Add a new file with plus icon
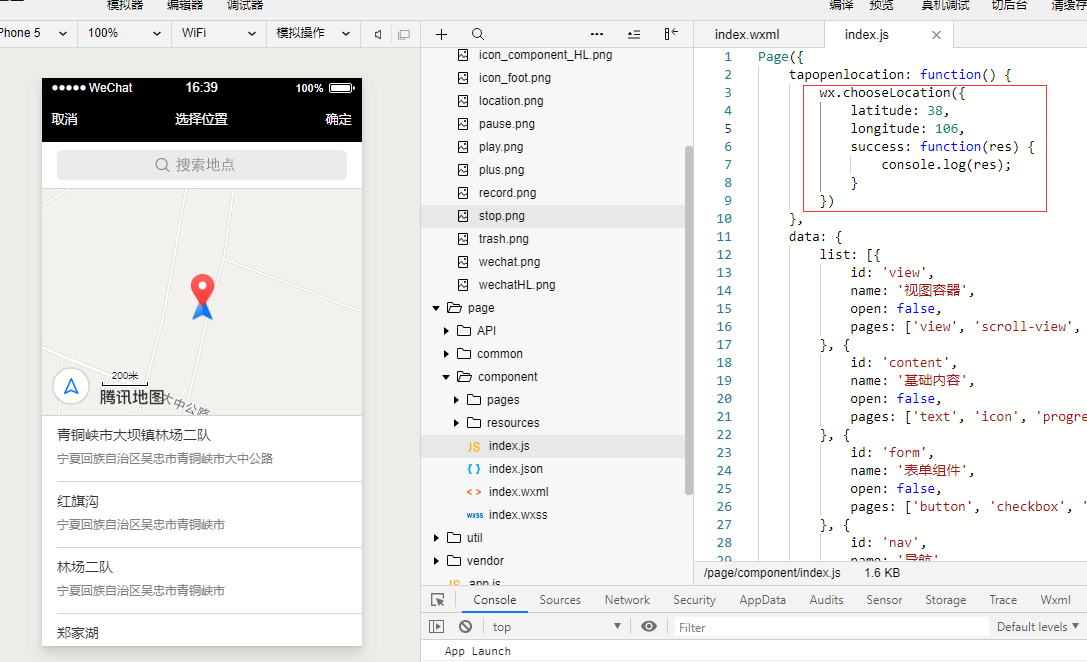1087x662 pixels. pos(441,34)
